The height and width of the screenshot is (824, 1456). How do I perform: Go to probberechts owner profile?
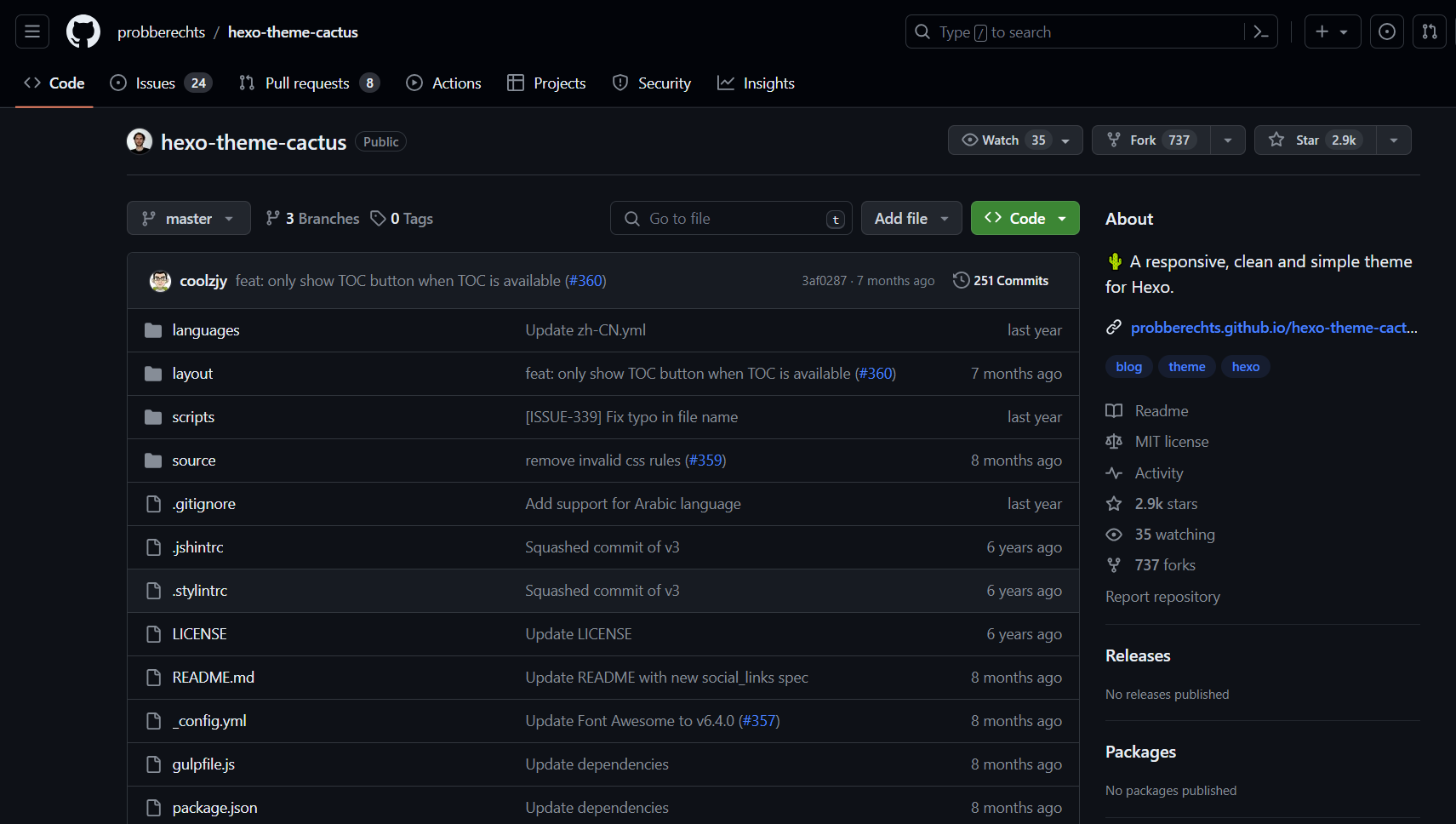[x=162, y=32]
